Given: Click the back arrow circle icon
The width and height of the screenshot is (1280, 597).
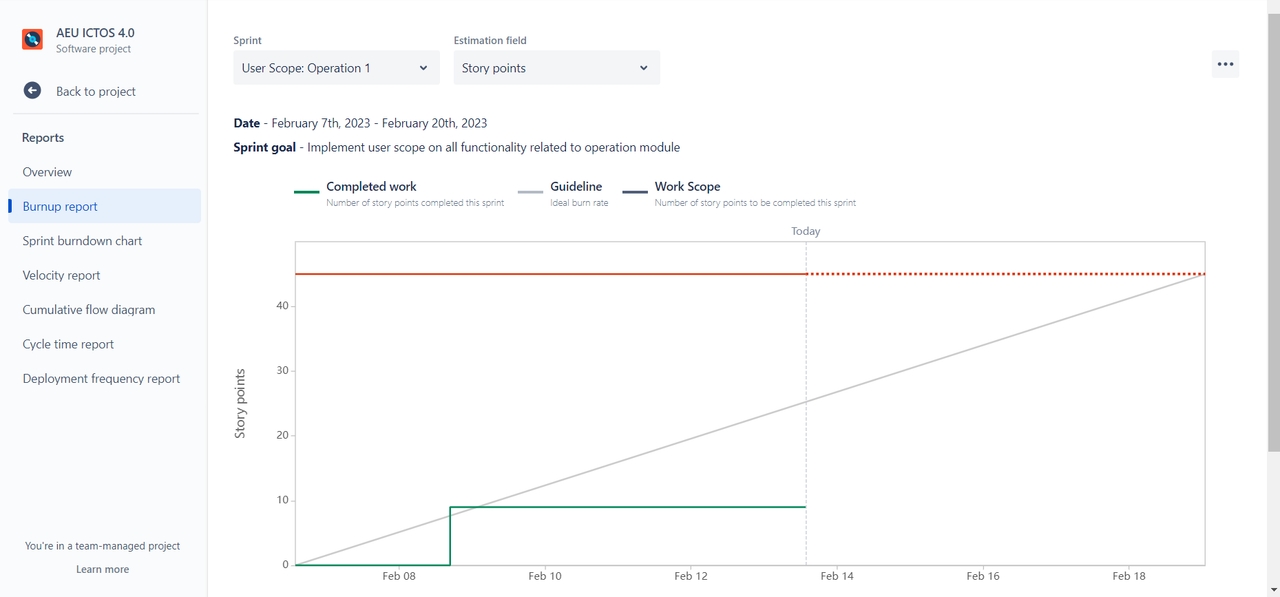Looking at the screenshot, I should pyautogui.click(x=33, y=91).
